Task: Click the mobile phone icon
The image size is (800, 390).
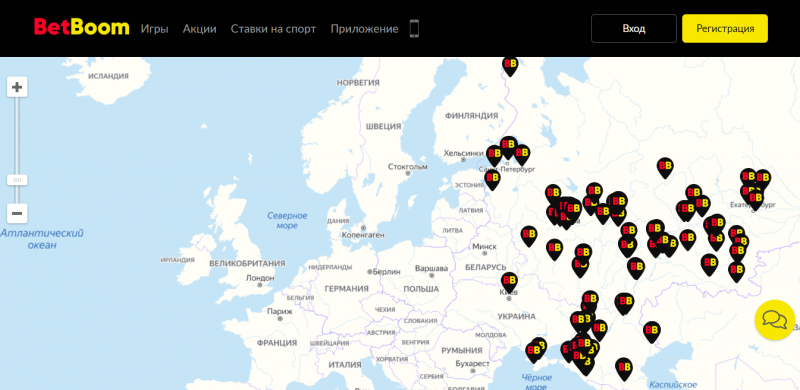Action: coord(414,29)
